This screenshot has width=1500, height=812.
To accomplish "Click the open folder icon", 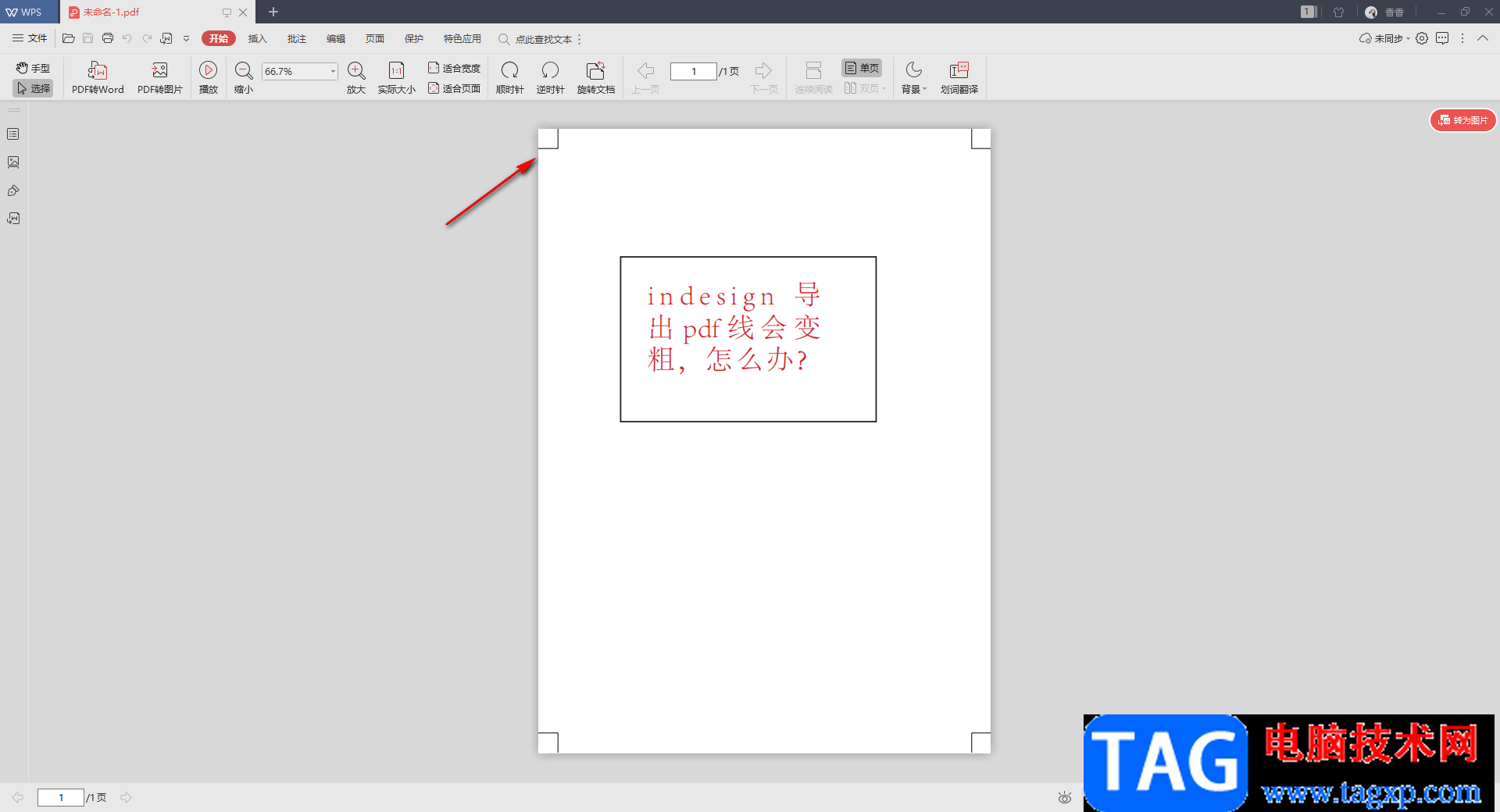I will click(x=69, y=38).
